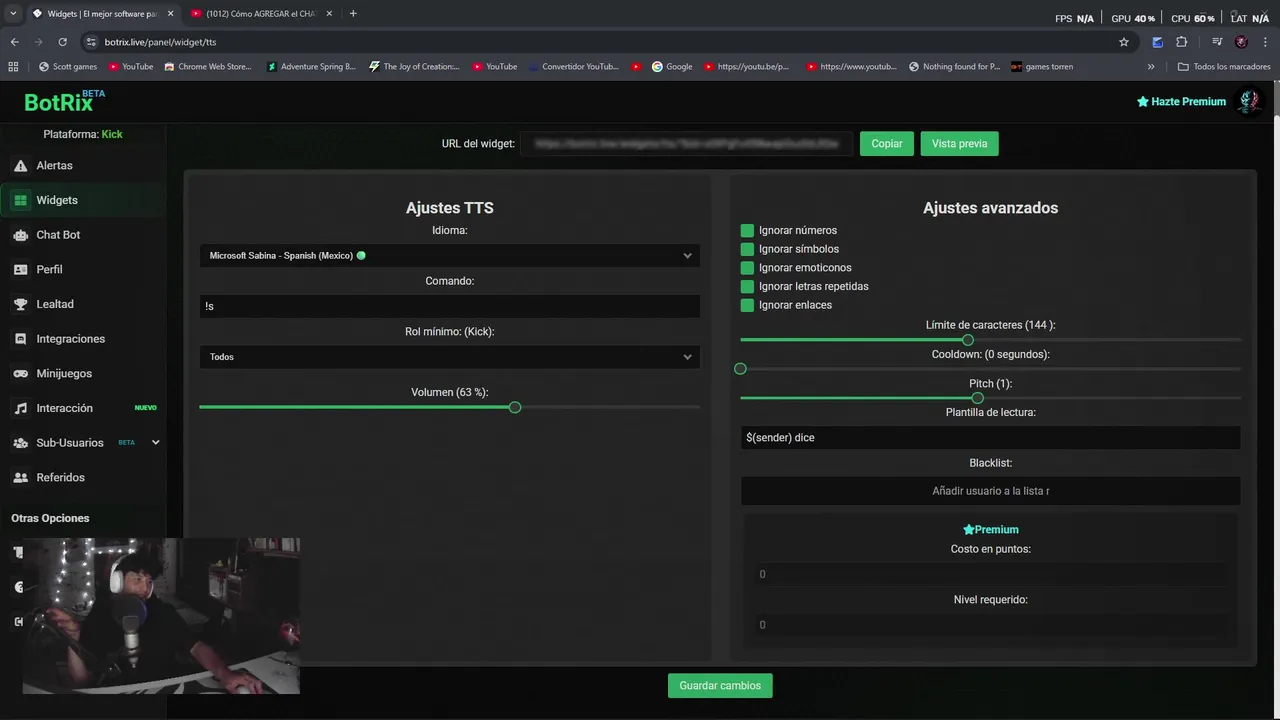
Task: Open Sub-Usuarios people icon
Action: (x=20, y=443)
